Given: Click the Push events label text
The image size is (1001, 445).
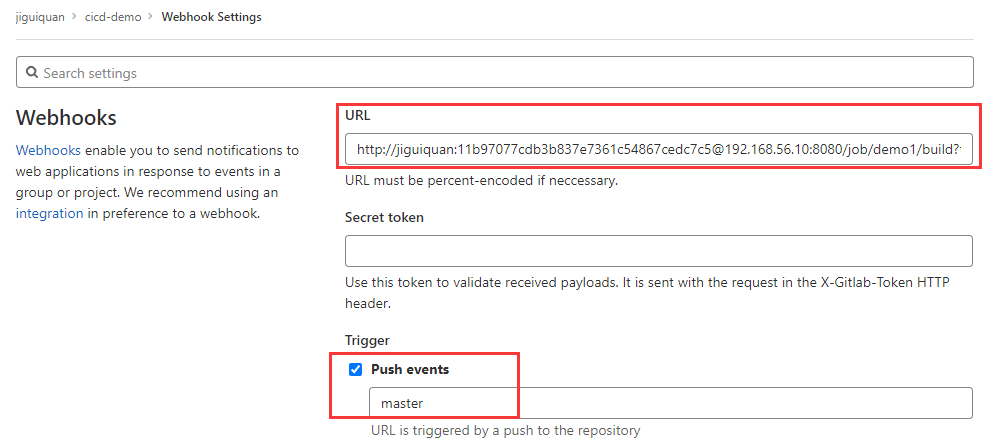Looking at the screenshot, I should coord(410,370).
